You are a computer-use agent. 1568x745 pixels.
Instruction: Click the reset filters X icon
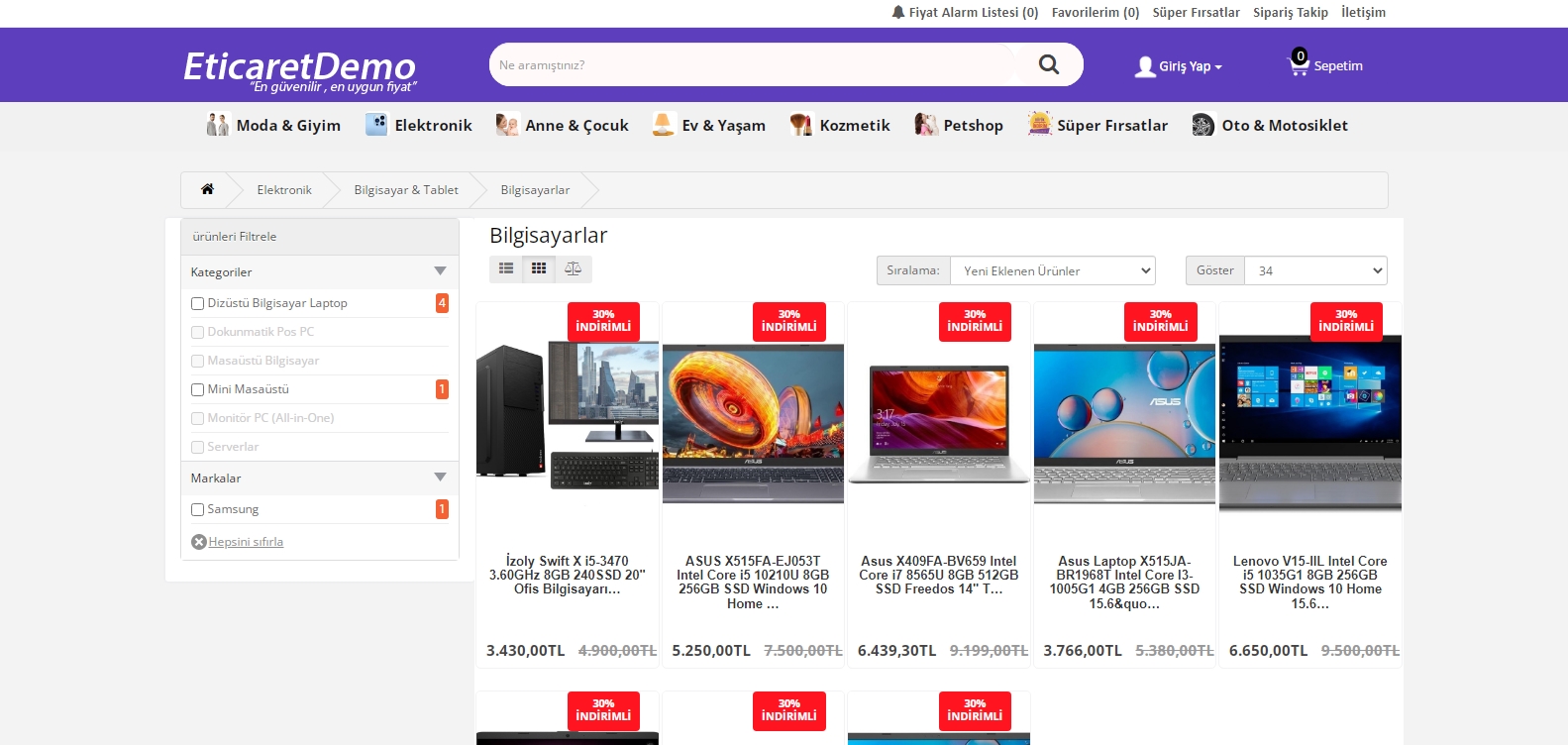[x=198, y=542]
